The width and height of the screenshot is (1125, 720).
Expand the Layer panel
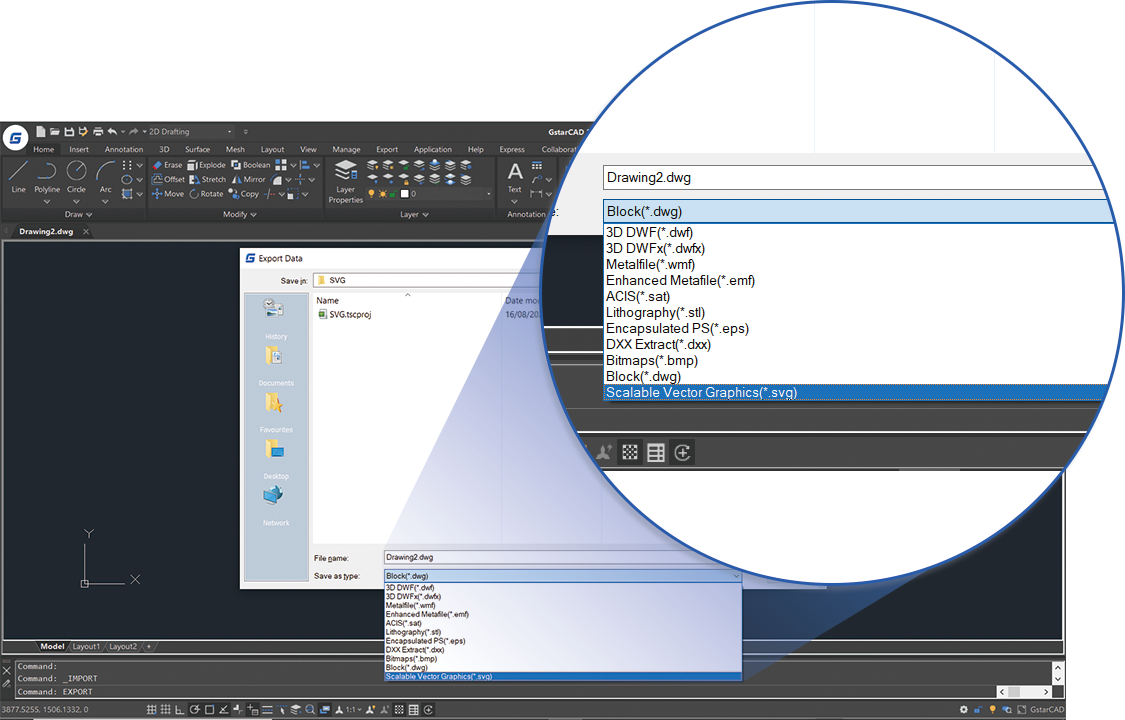tap(414, 214)
